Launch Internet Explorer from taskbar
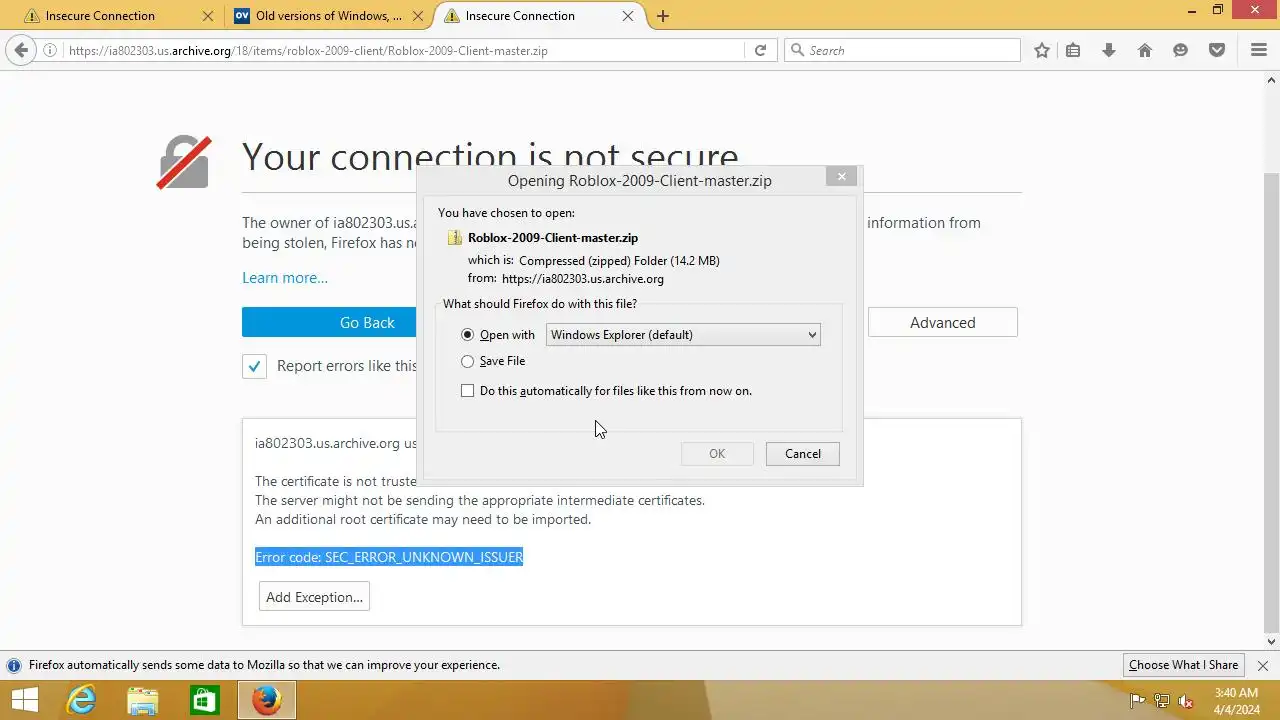Viewport: 1280px width, 720px height. tap(81, 700)
